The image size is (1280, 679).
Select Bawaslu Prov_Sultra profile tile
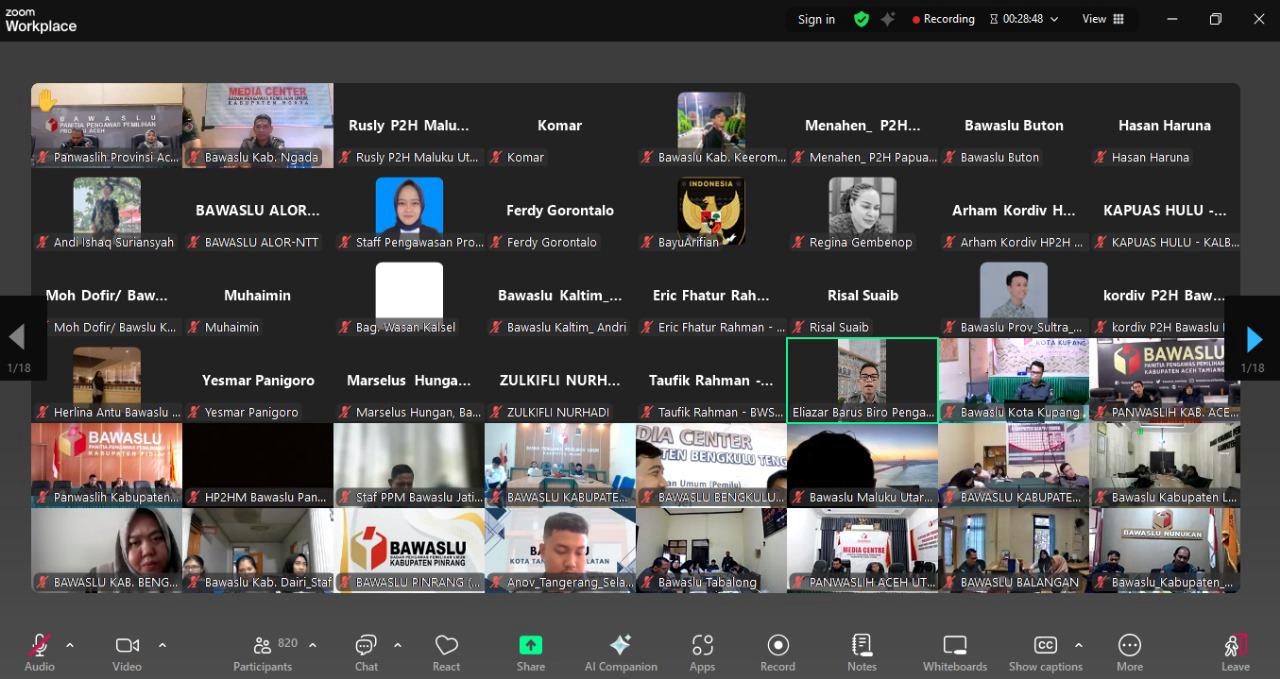tap(1013, 295)
